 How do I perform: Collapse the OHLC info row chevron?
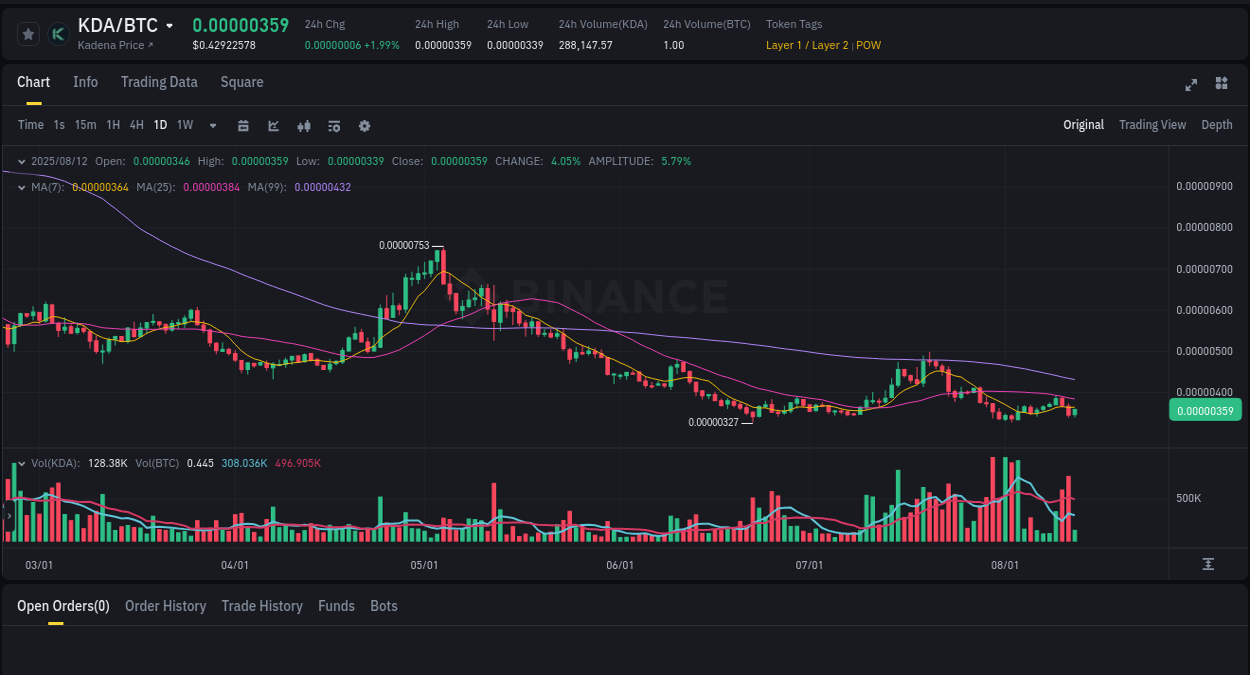(x=20, y=160)
